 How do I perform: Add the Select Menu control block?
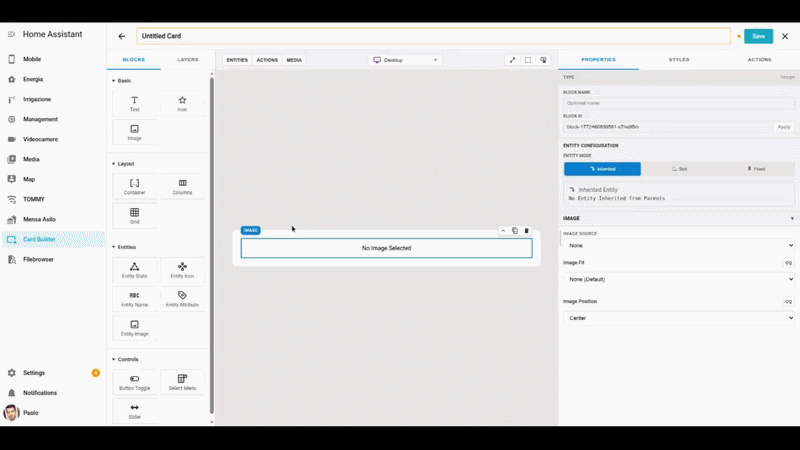pyautogui.click(x=182, y=382)
